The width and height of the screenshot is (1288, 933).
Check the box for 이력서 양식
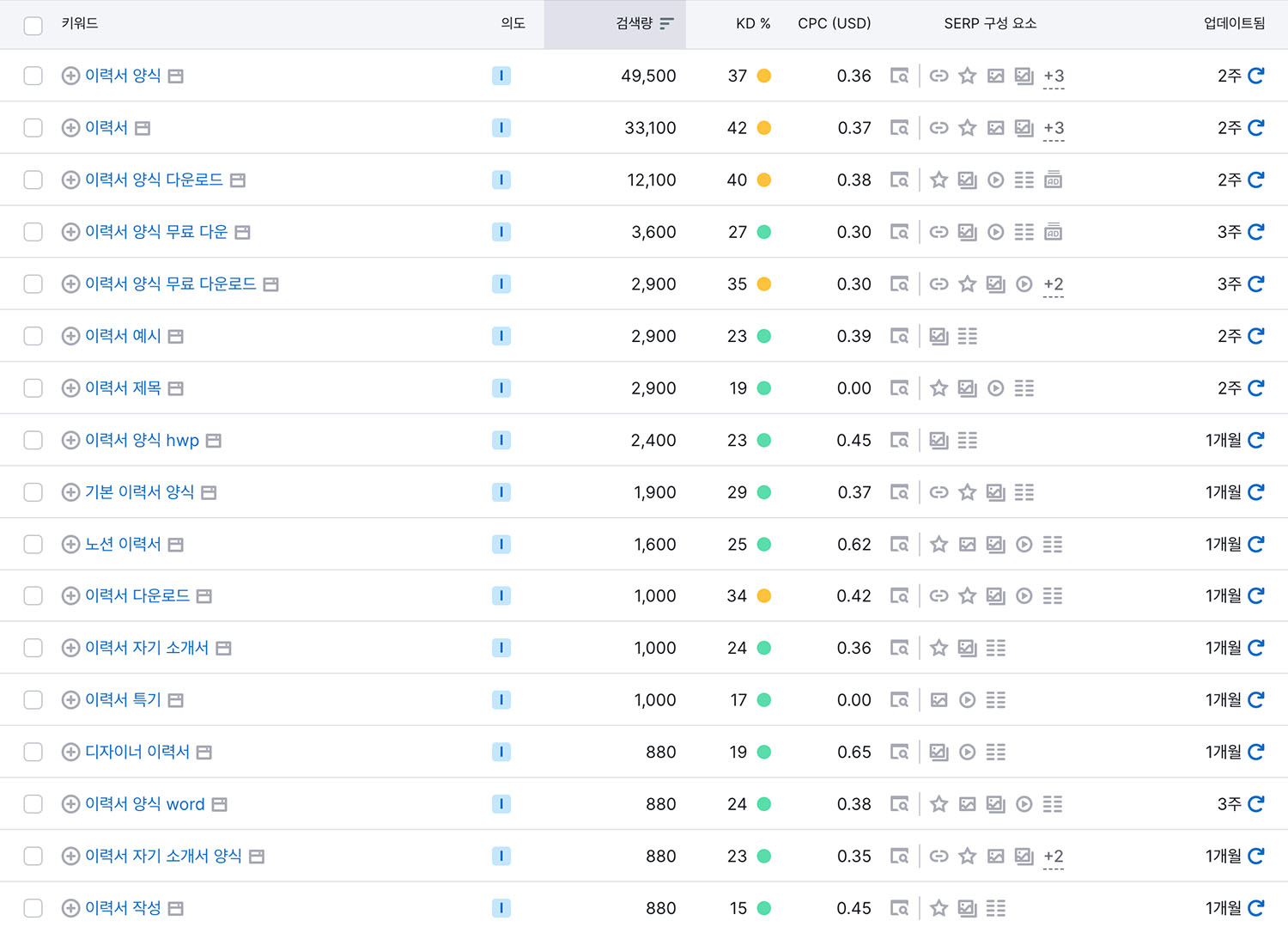[x=33, y=76]
